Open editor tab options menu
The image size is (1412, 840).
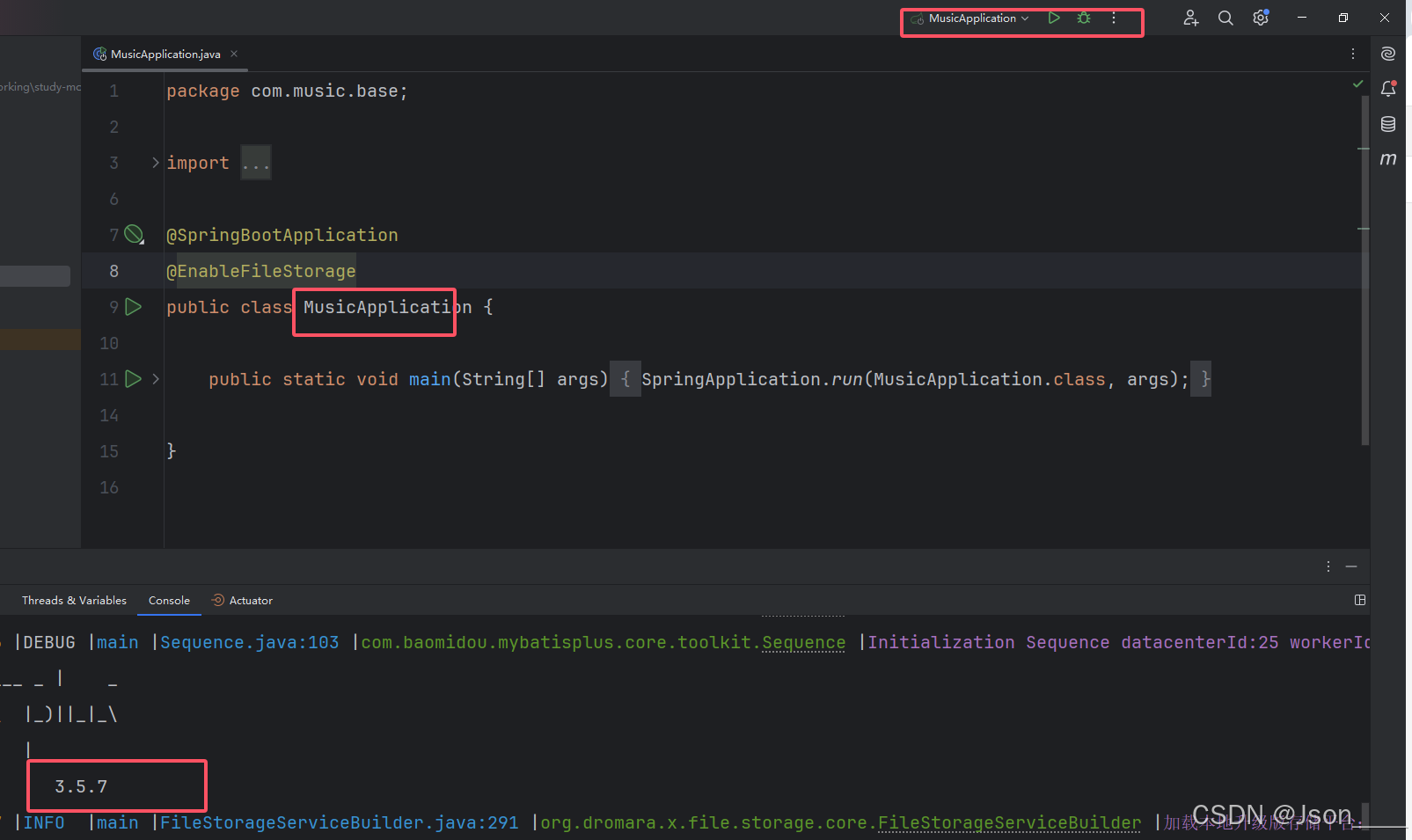(x=1353, y=54)
